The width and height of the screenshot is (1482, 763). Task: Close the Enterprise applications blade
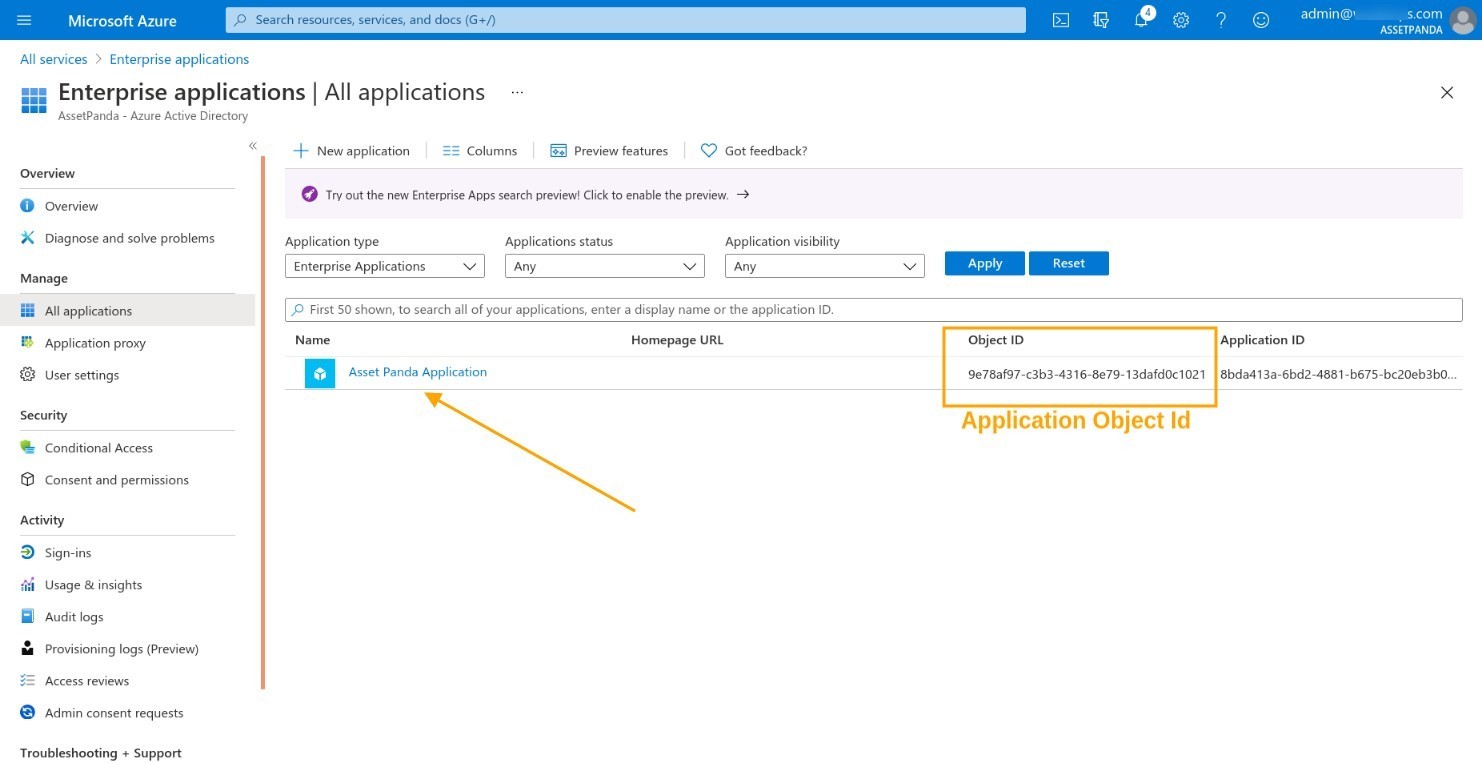tap(1446, 93)
